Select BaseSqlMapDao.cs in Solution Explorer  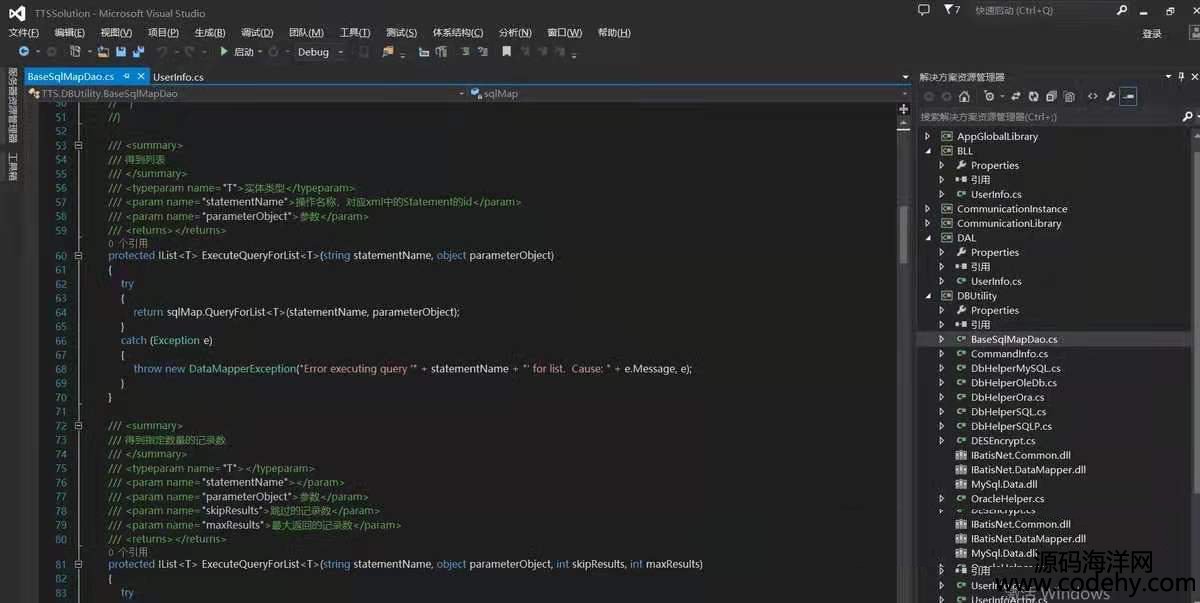coord(1013,339)
